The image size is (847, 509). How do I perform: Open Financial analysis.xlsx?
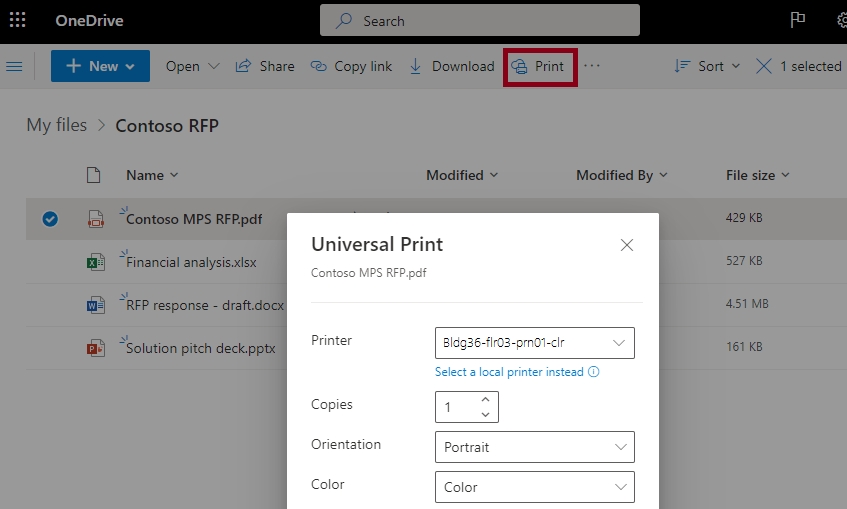[191, 262]
